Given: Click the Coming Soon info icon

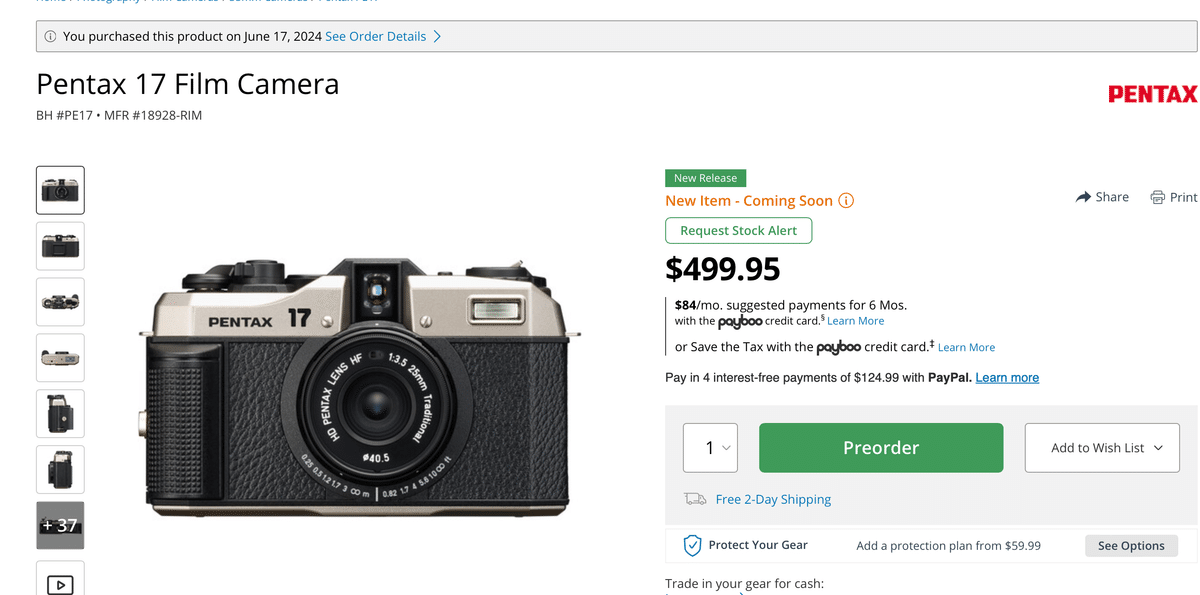Looking at the screenshot, I should pyautogui.click(x=846, y=200).
